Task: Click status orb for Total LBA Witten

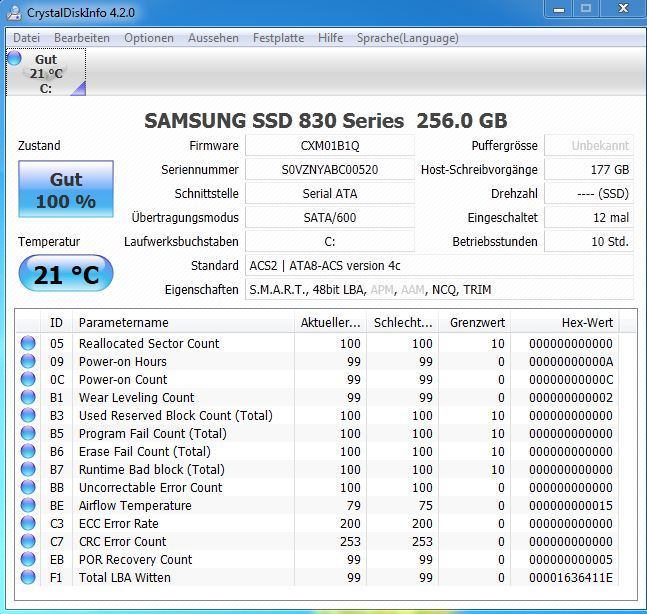Action: click(28, 577)
